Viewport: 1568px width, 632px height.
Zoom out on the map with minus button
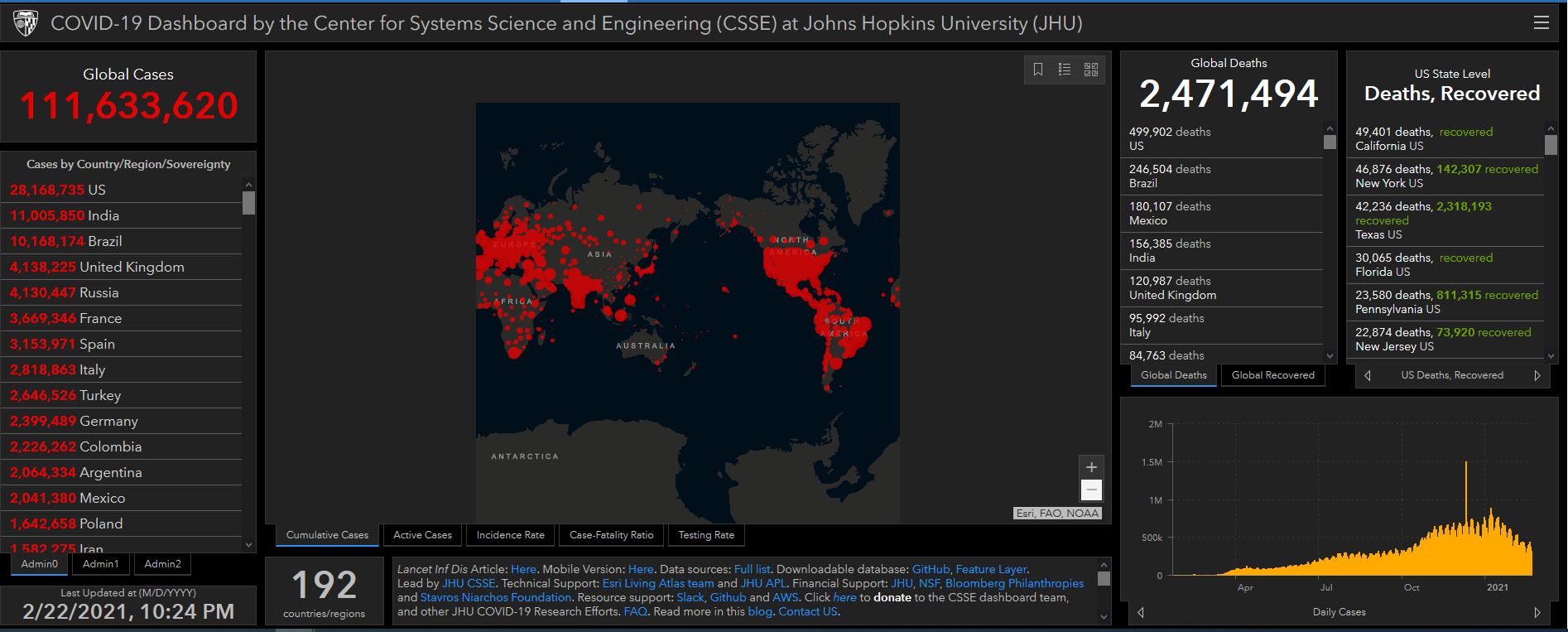[1091, 490]
